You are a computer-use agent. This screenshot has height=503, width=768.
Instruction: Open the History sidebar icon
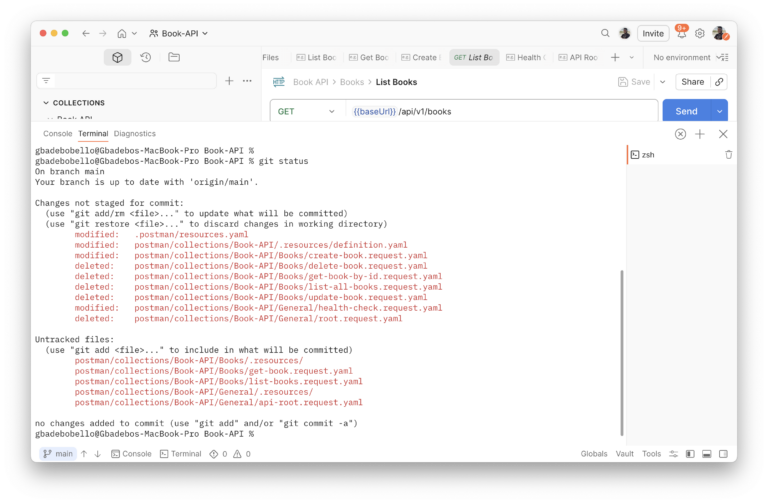tap(145, 57)
